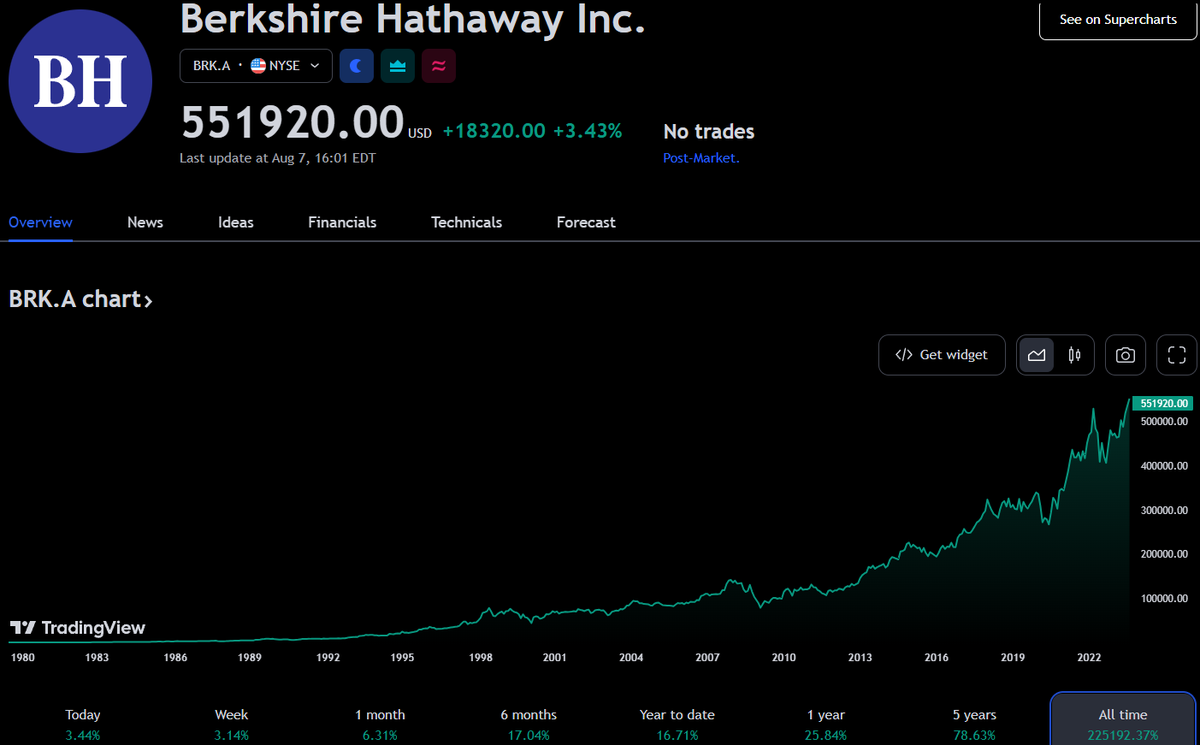
Task: Switch chart to candlestick style
Action: 1074,355
